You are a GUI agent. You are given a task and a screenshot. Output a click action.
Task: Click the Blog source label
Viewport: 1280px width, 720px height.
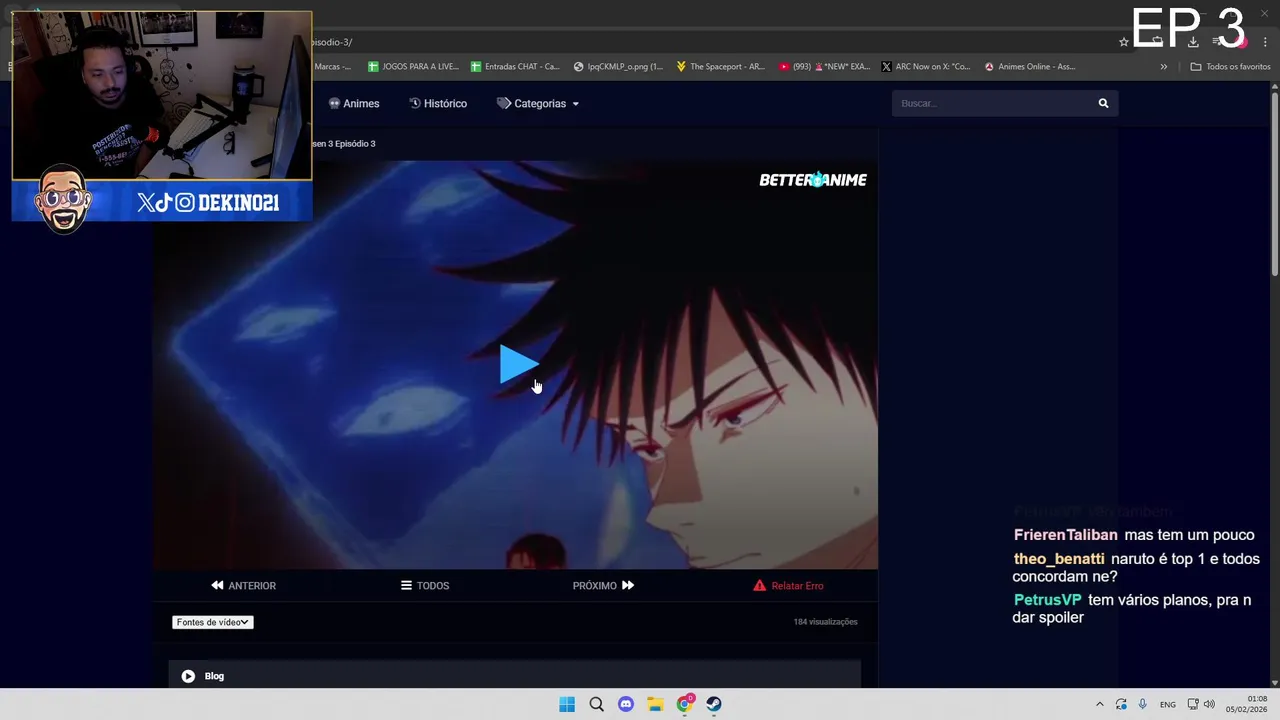coord(214,676)
